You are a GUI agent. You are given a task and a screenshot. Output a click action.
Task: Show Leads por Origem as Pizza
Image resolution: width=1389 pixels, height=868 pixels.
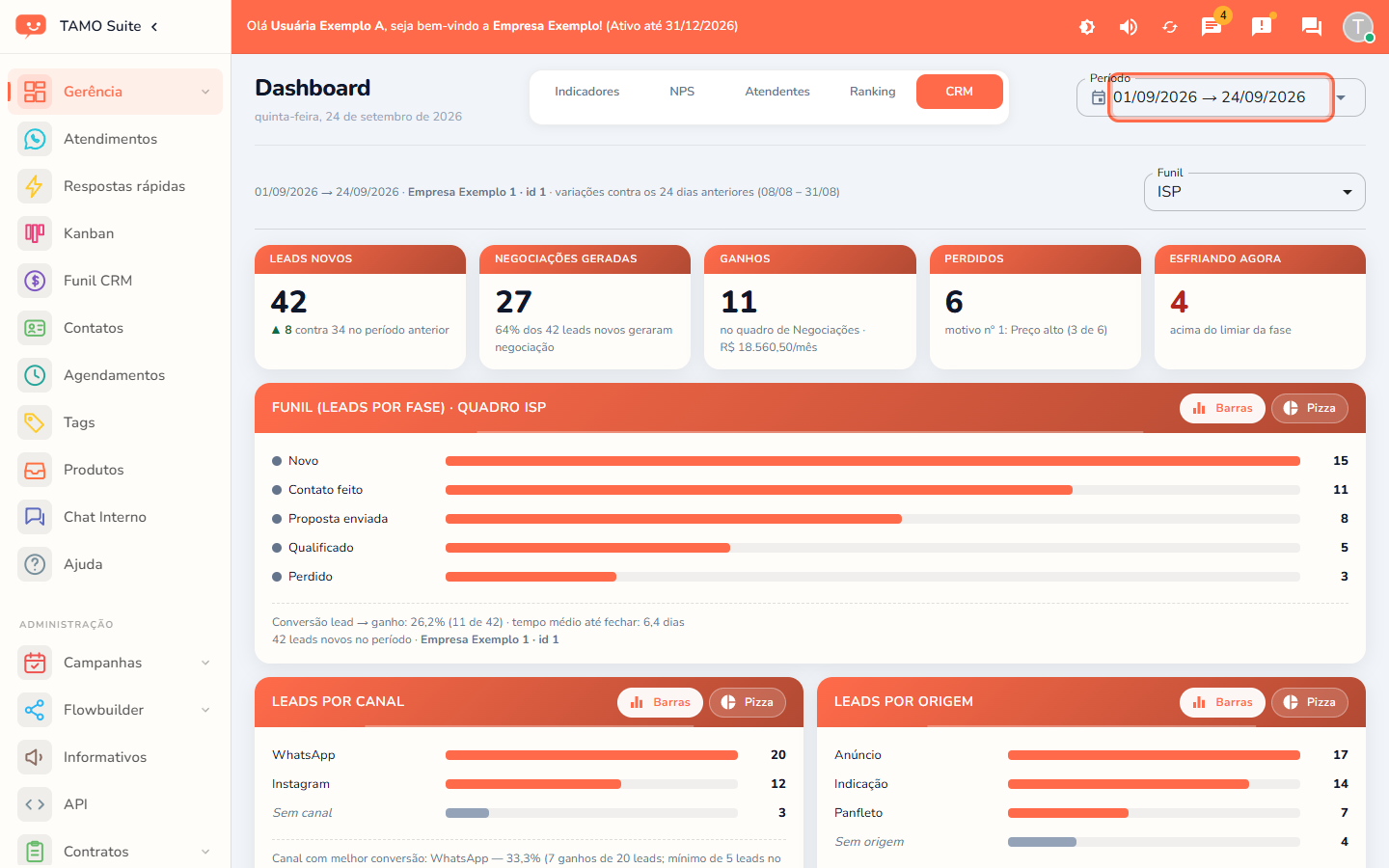(x=1310, y=702)
